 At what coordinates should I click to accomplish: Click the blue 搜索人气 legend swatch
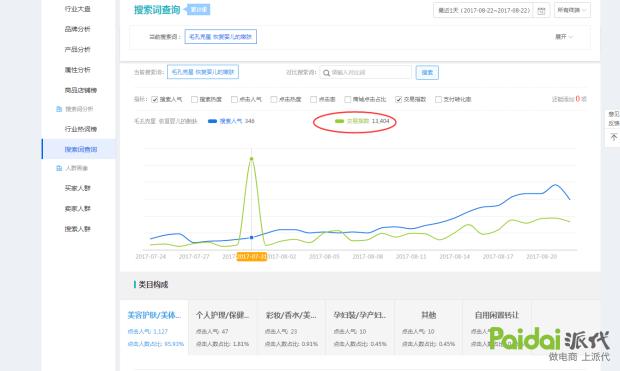[212, 121]
